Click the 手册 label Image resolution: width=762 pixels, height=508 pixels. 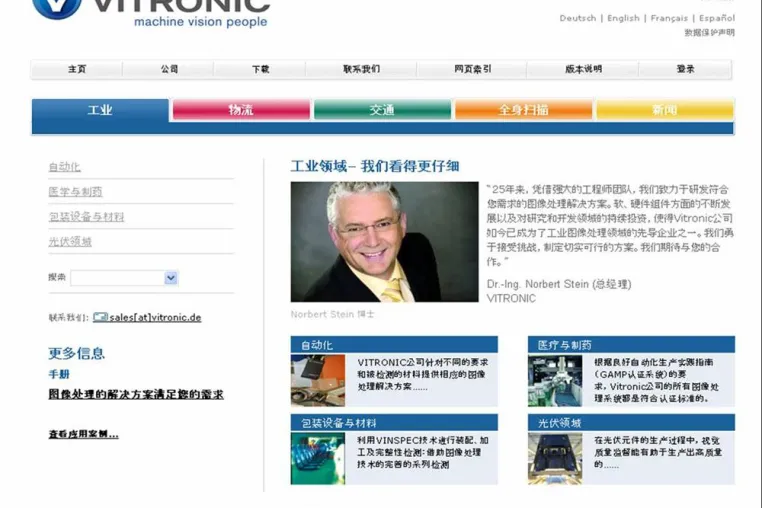(x=59, y=374)
